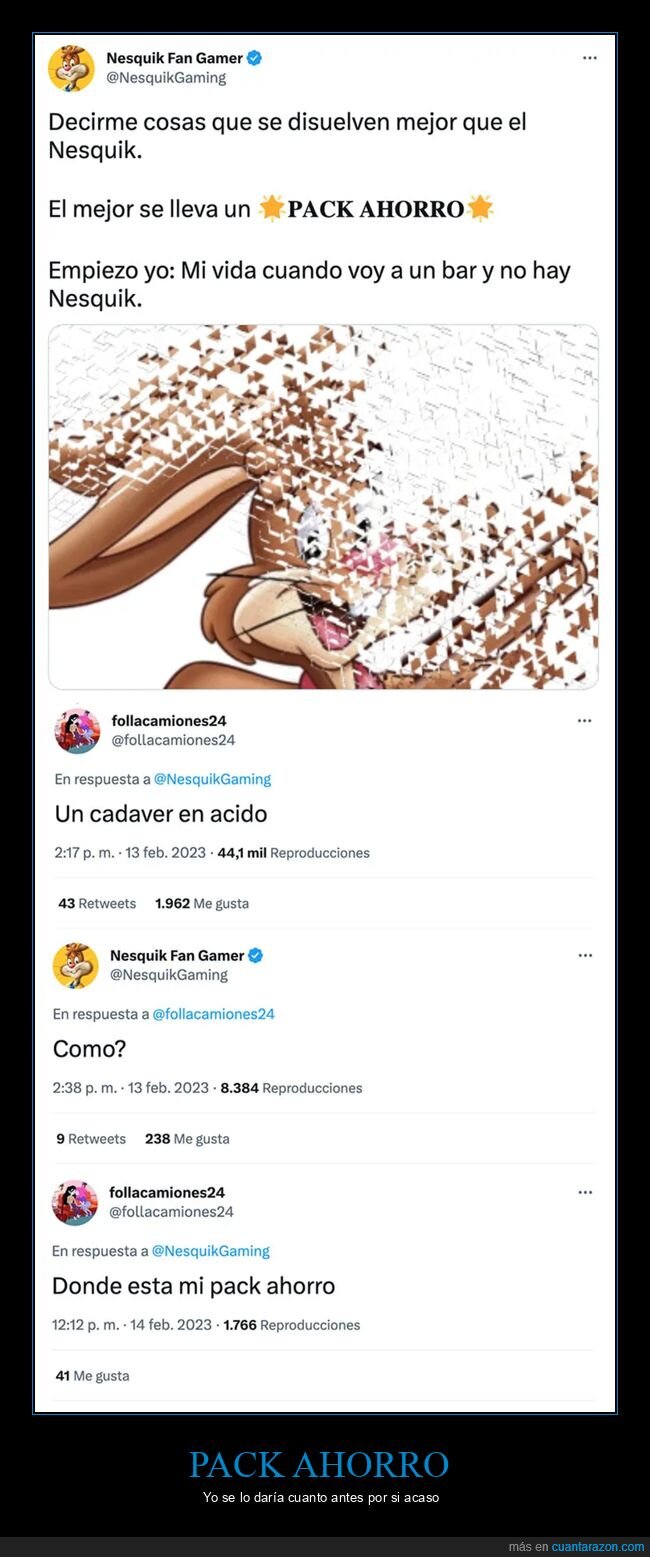Screen dimensions: 650x1557
Task: Open the more options menu on original tweet
Action: click(x=590, y=58)
